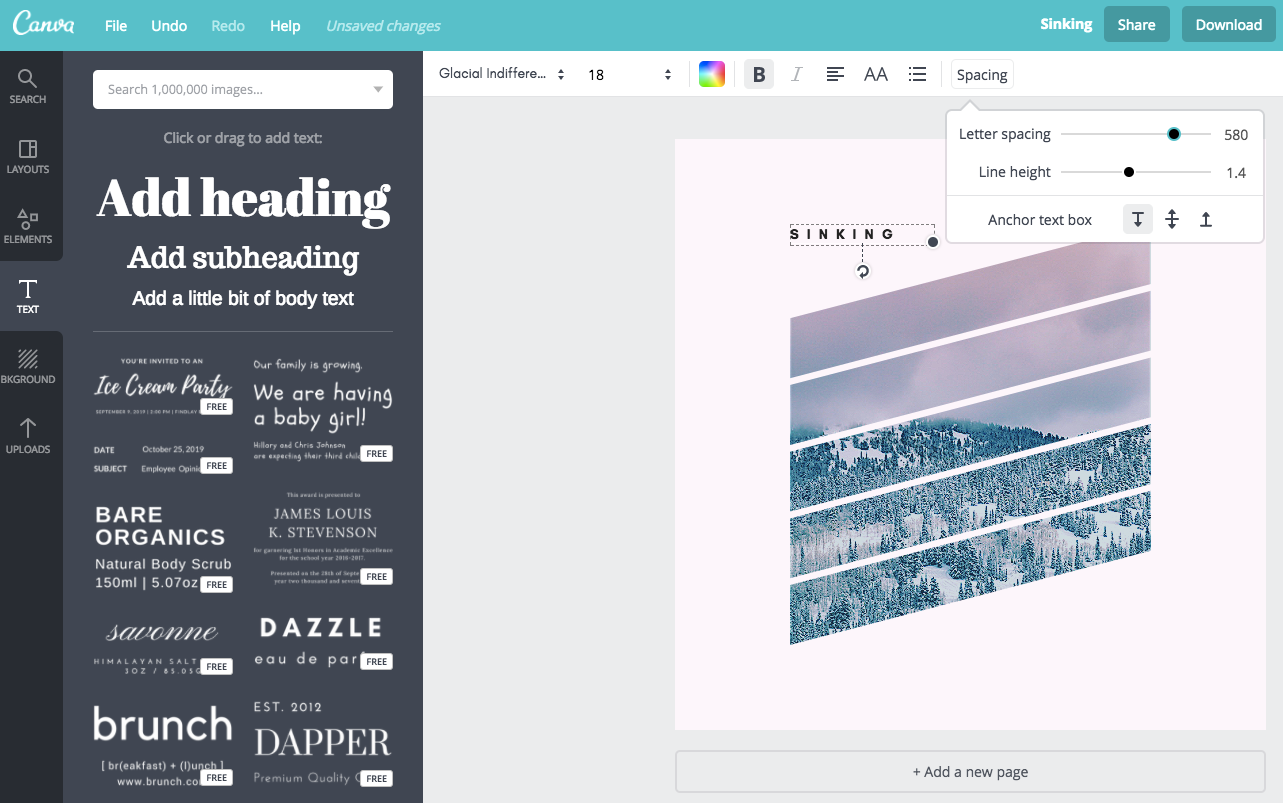Image resolution: width=1283 pixels, height=803 pixels.
Task: Toggle uppercase with the AA icon
Action: (876, 74)
